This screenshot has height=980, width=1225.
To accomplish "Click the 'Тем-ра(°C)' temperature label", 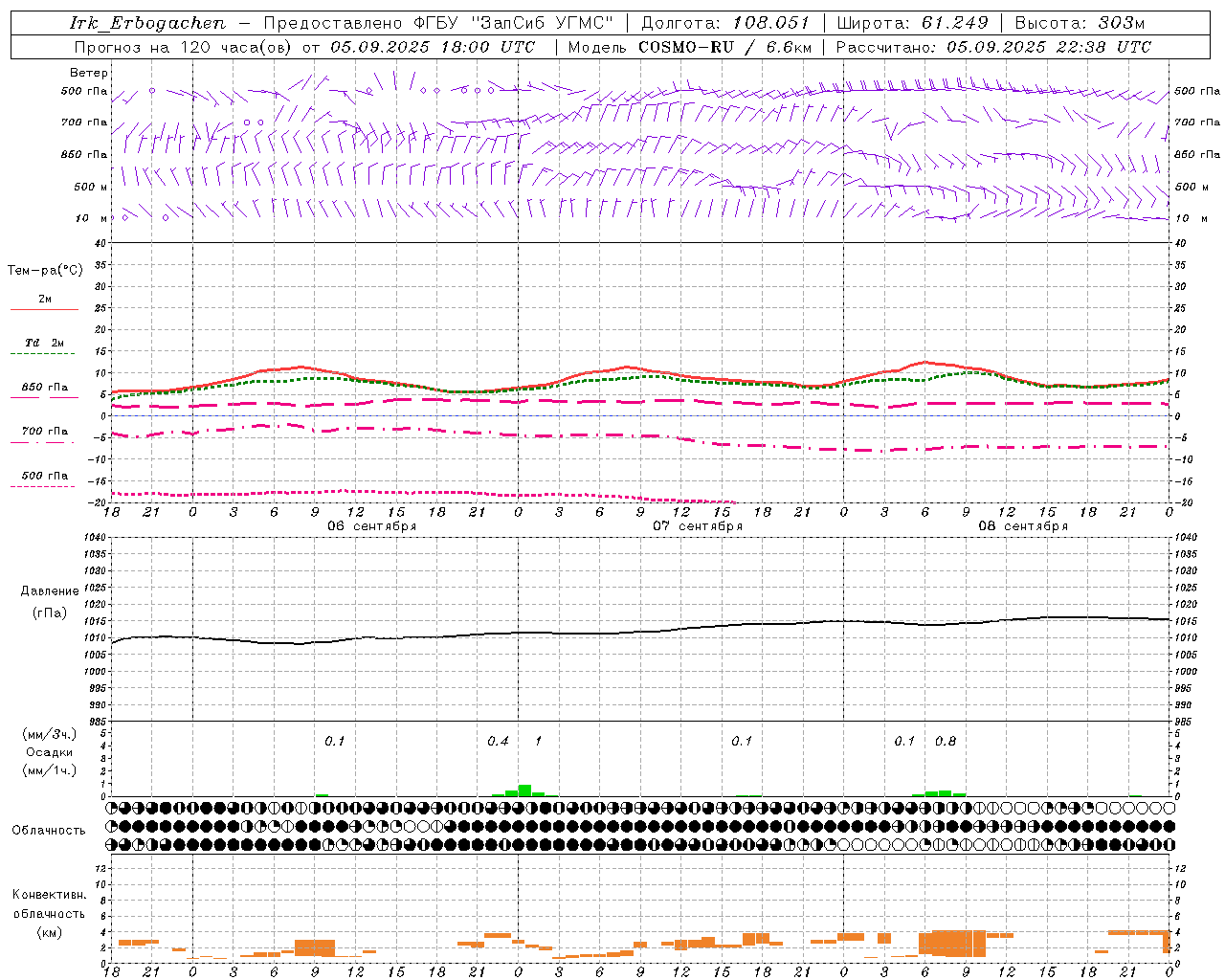I will 45,271.
